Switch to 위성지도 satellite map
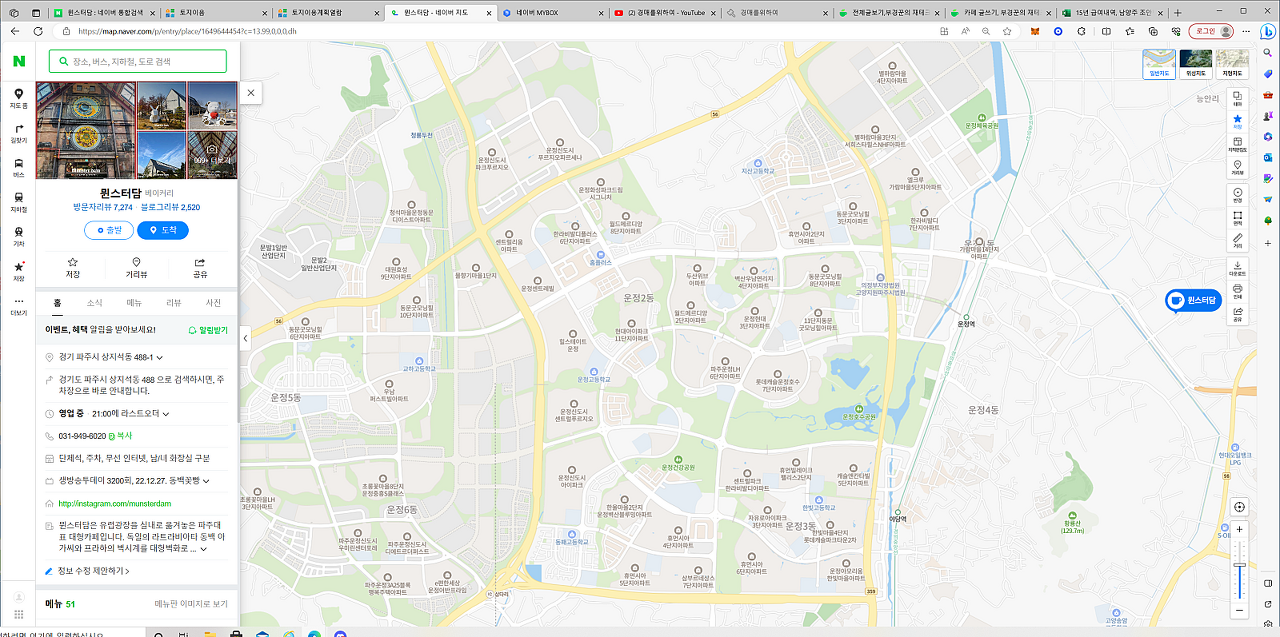This screenshot has height=637, width=1280. tap(1196, 64)
